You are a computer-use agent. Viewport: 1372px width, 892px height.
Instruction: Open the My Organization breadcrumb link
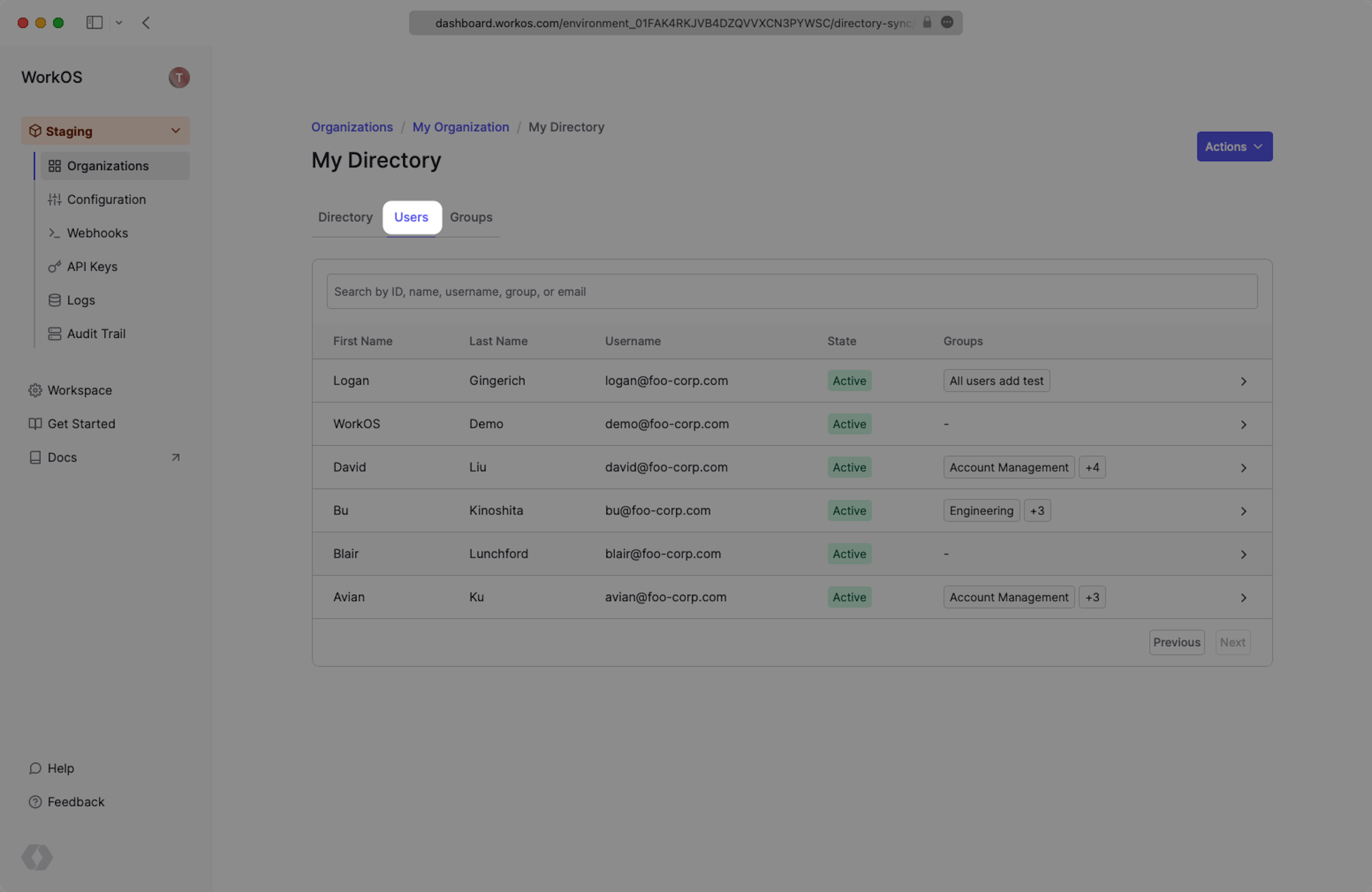click(x=460, y=127)
